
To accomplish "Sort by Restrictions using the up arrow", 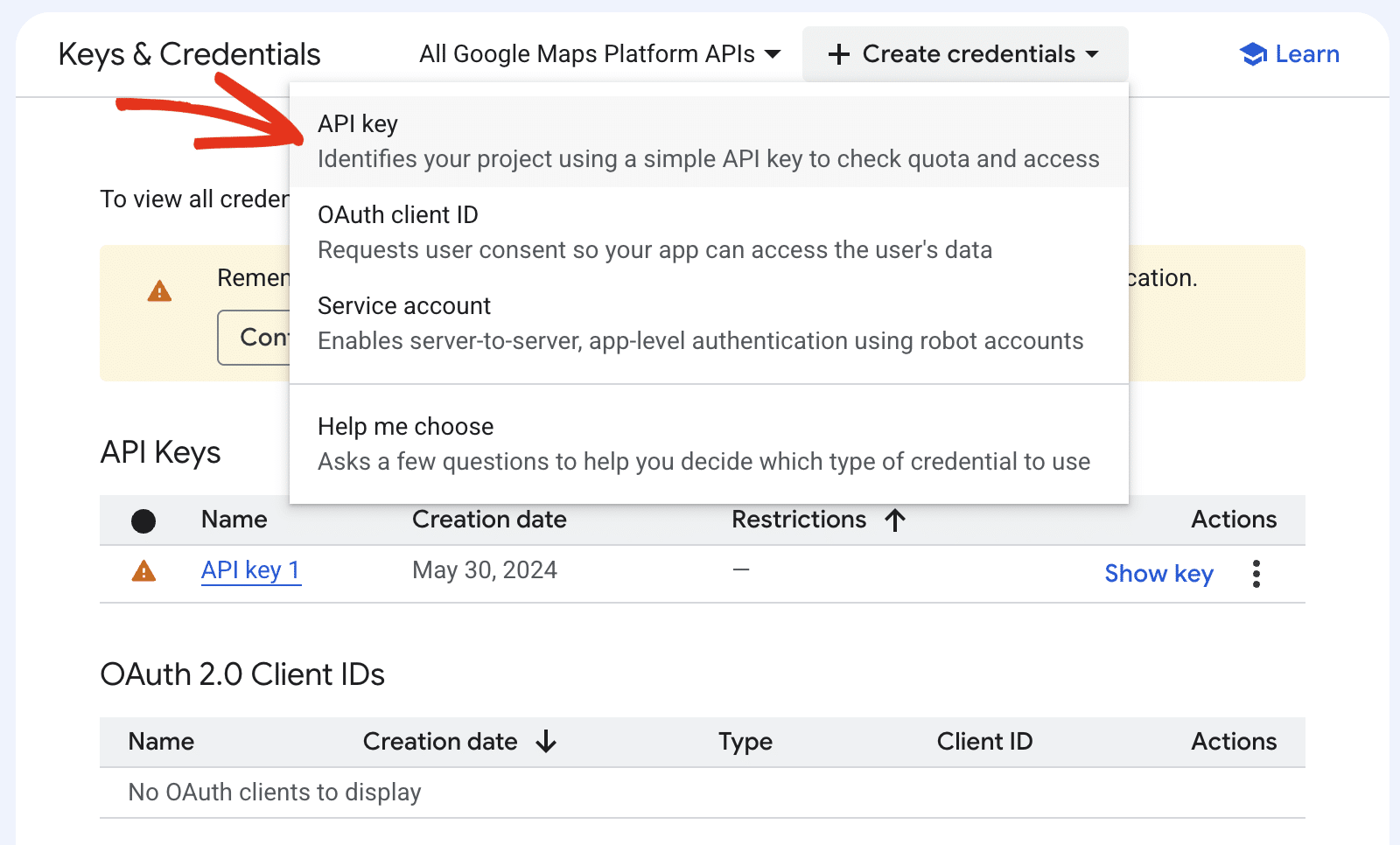I will (x=894, y=520).
